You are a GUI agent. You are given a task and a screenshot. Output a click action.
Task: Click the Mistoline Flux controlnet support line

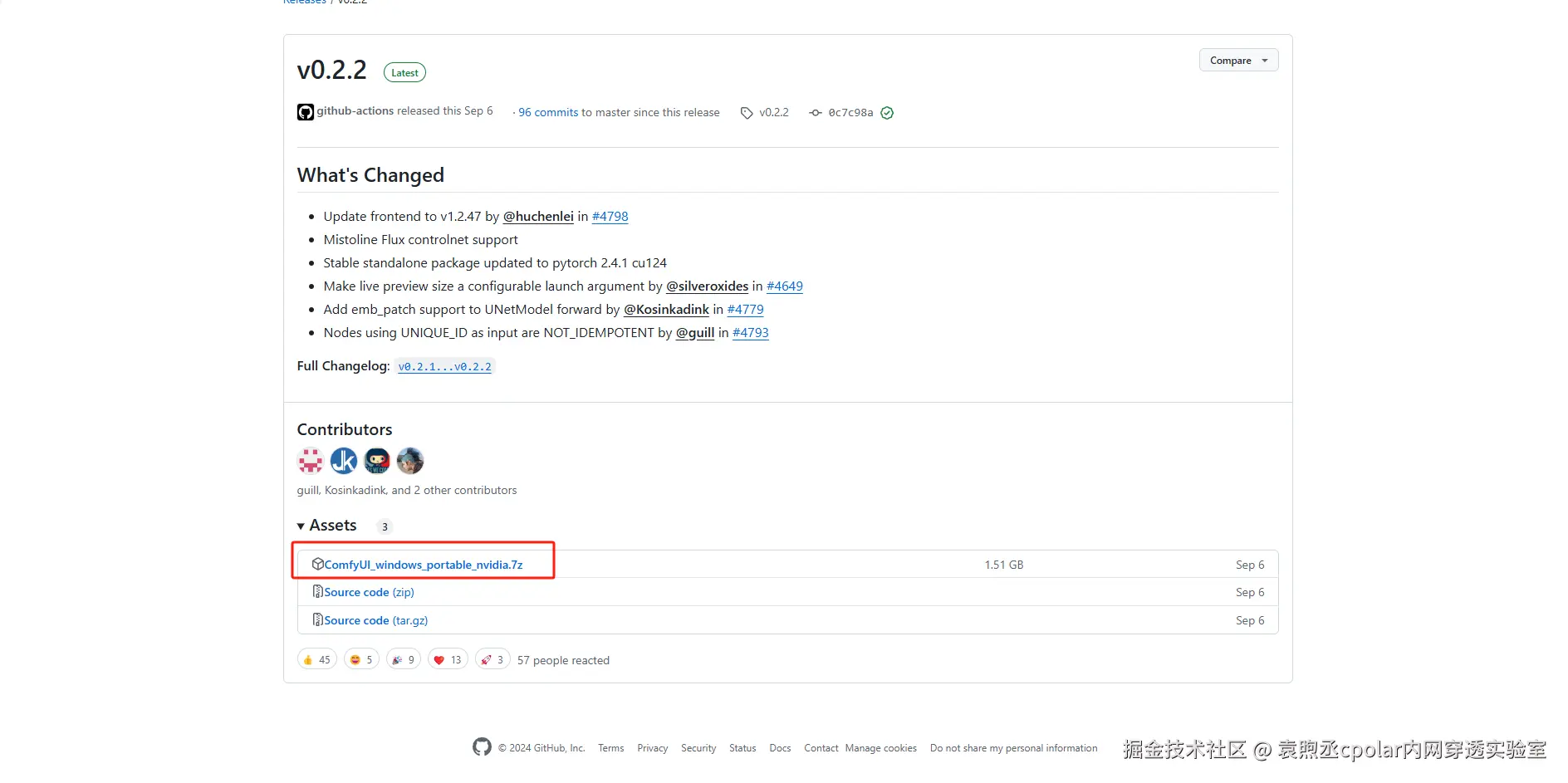pos(421,239)
